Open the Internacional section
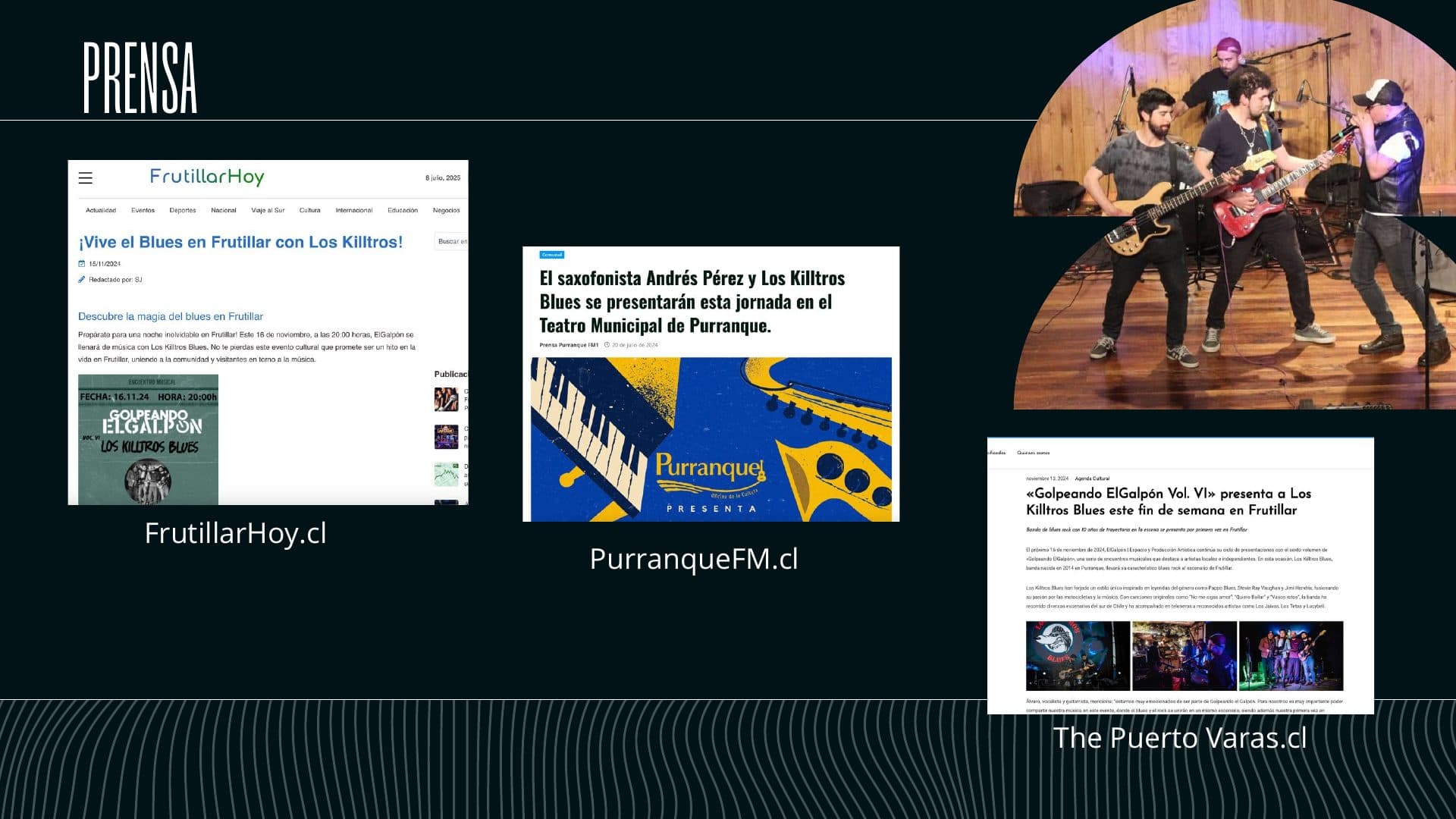This screenshot has height=819, width=1456. [x=354, y=211]
